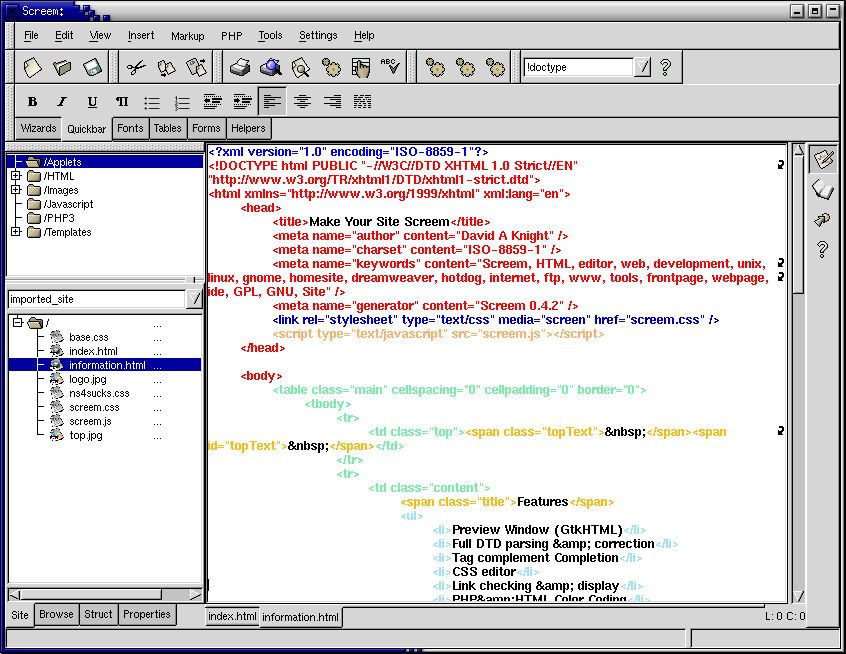Toggle right text alignment
The width and height of the screenshot is (846, 654).
332,101
